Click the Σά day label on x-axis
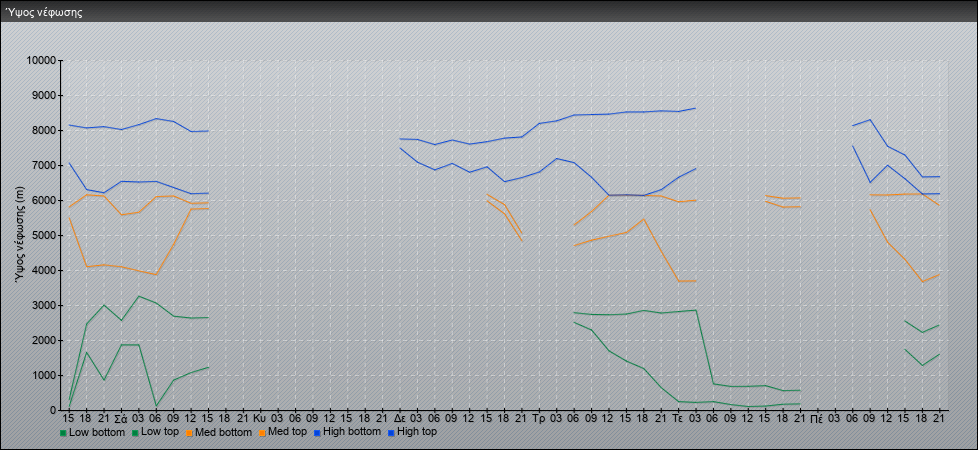The width and height of the screenshot is (978, 450). [121, 418]
